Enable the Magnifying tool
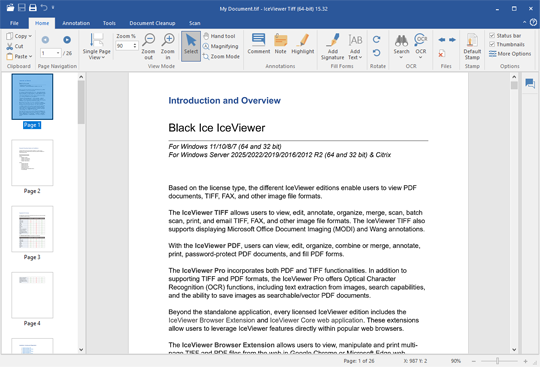 tap(220, 46)
